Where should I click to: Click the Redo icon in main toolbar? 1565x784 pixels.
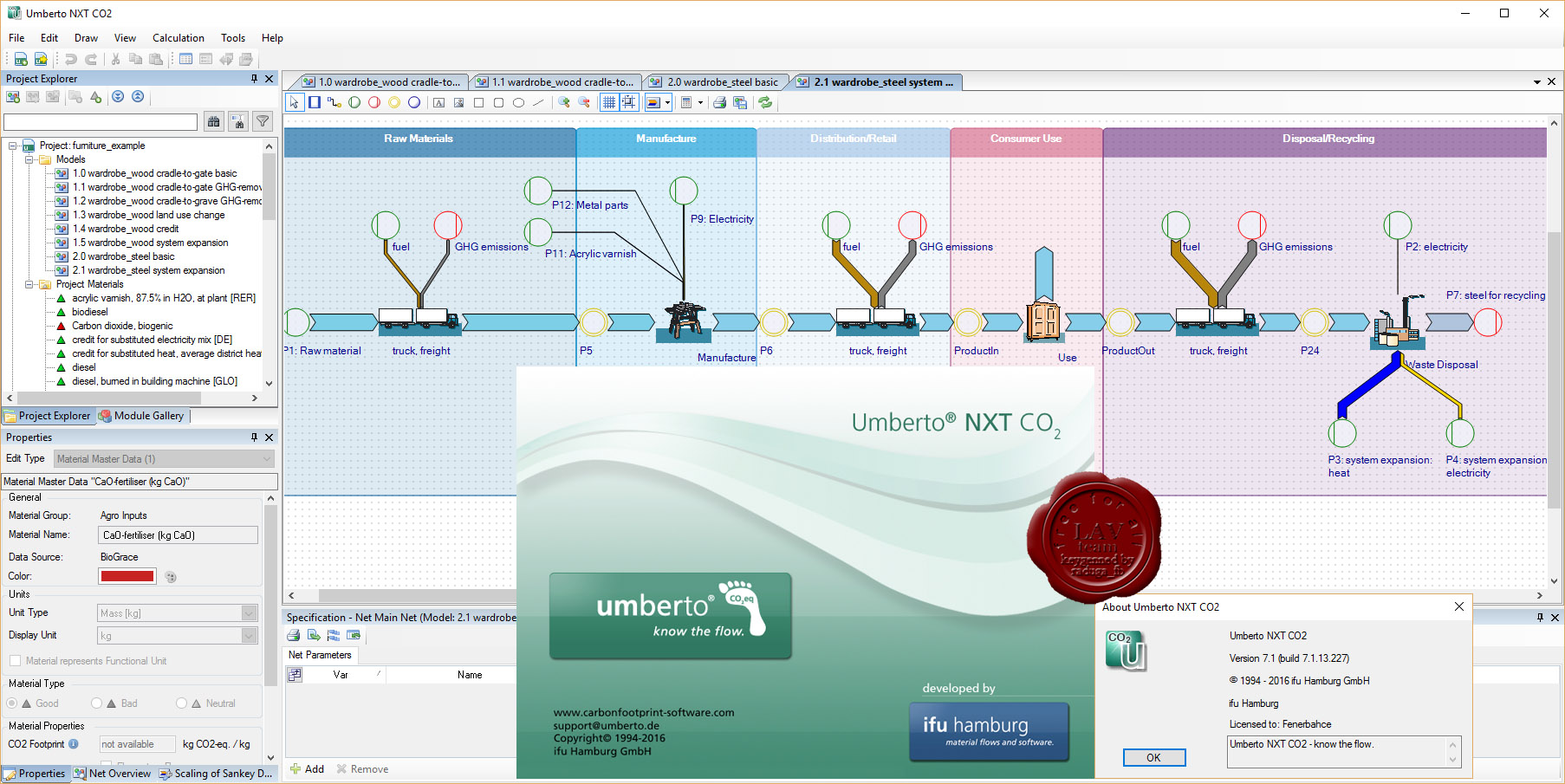pos(90,59)
